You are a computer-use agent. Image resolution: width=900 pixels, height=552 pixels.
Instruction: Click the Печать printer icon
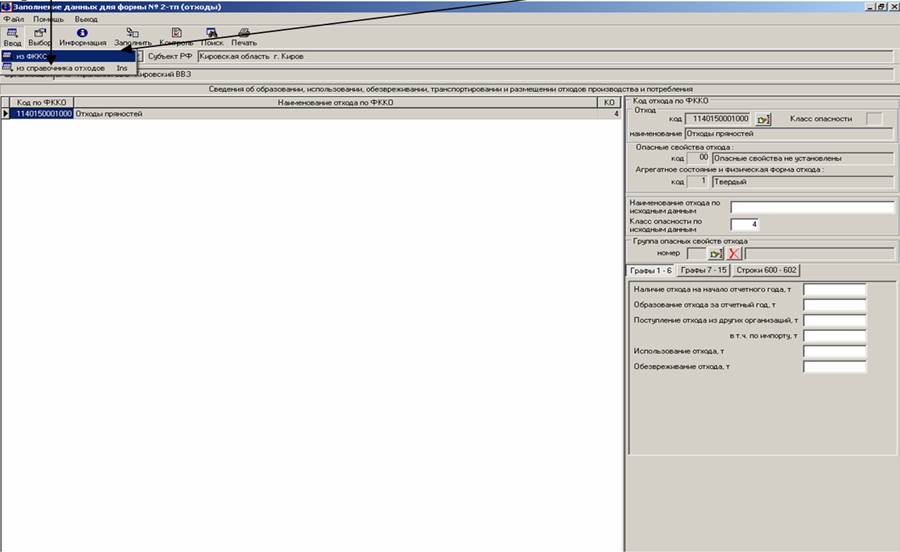pyautogui.click(x=244, y=37)
